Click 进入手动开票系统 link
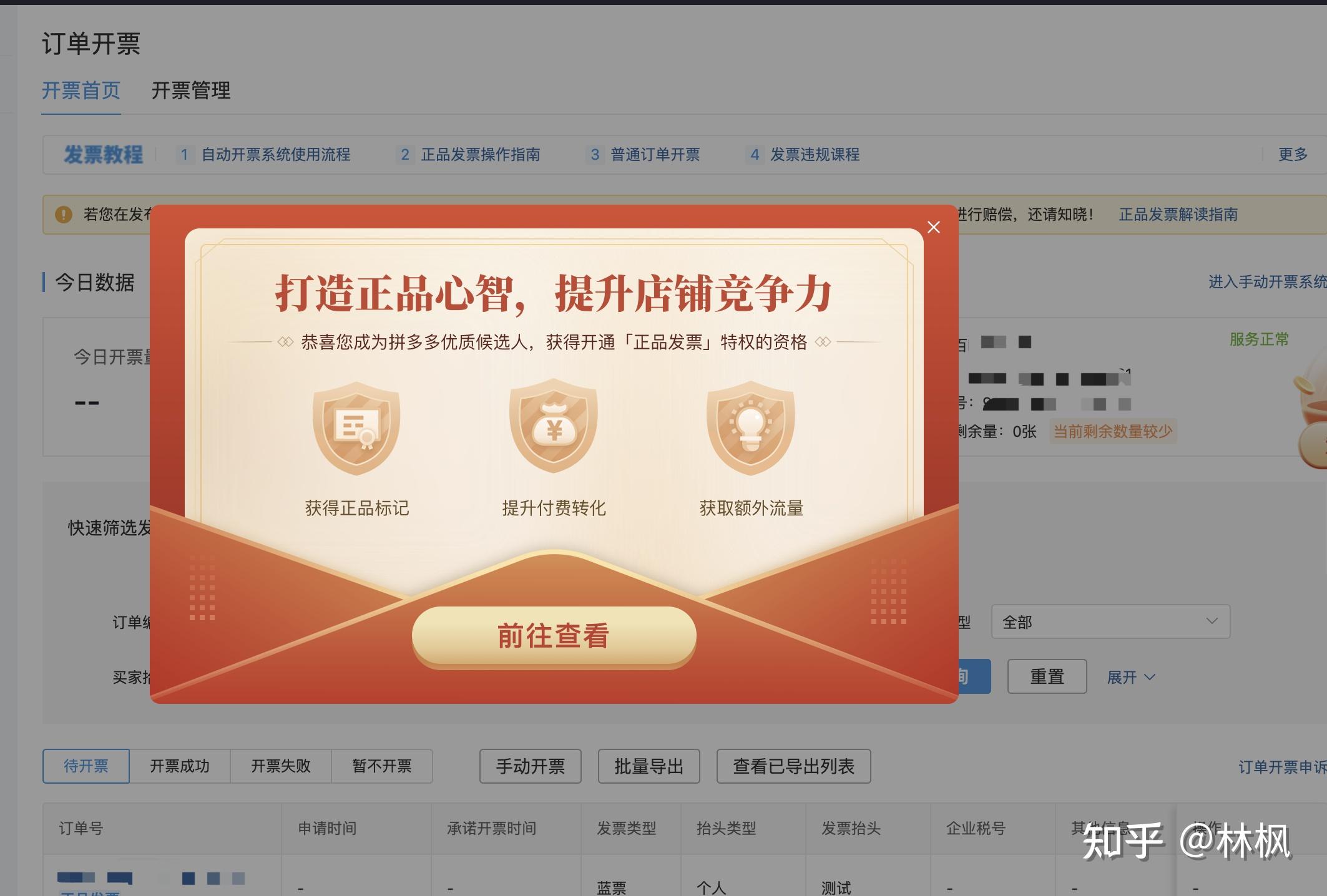The height and width of the screenshot is (896, 1327). tap(1268, 282)
